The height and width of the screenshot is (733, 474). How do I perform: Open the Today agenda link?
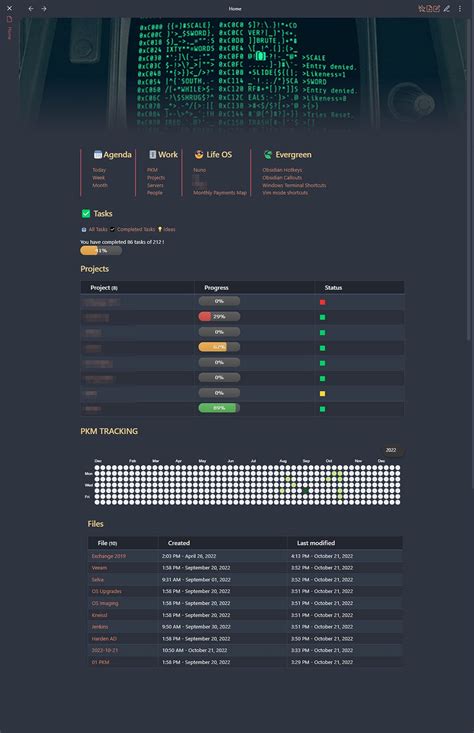coord(99,170)
